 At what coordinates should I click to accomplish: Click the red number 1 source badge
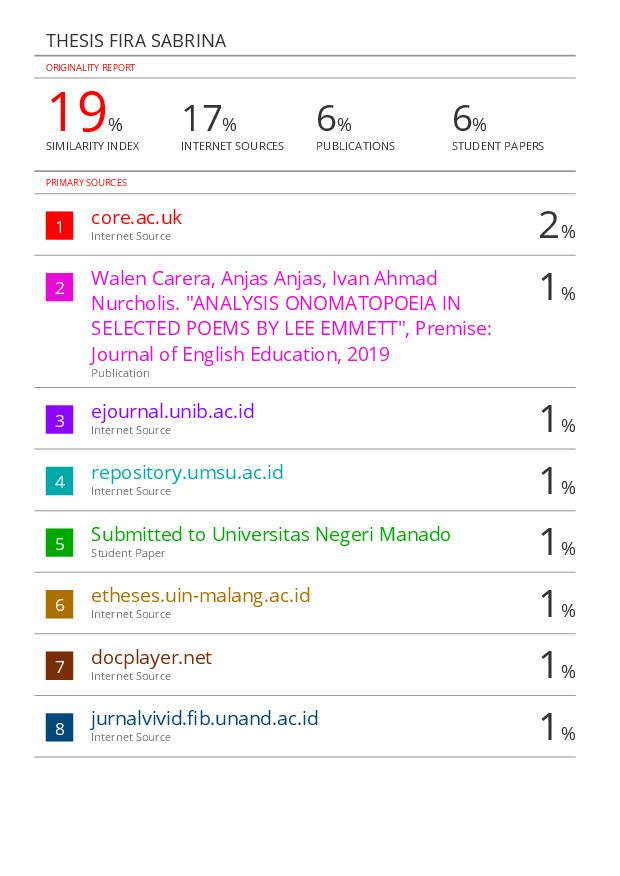pos(59,226)
